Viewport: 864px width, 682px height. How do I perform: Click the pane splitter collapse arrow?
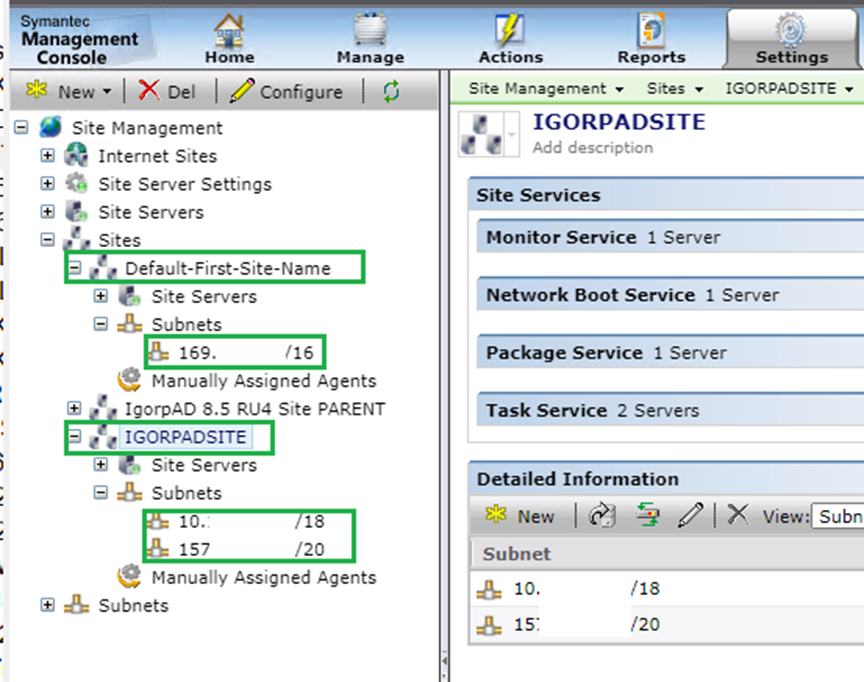point(445,660)
